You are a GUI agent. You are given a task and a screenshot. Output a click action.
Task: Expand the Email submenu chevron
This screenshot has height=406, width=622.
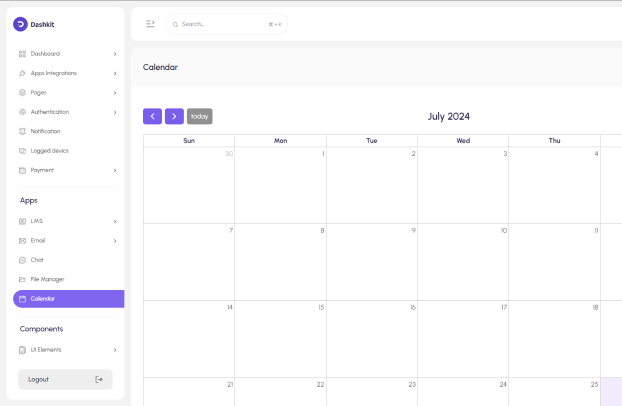tap(115, 241)
